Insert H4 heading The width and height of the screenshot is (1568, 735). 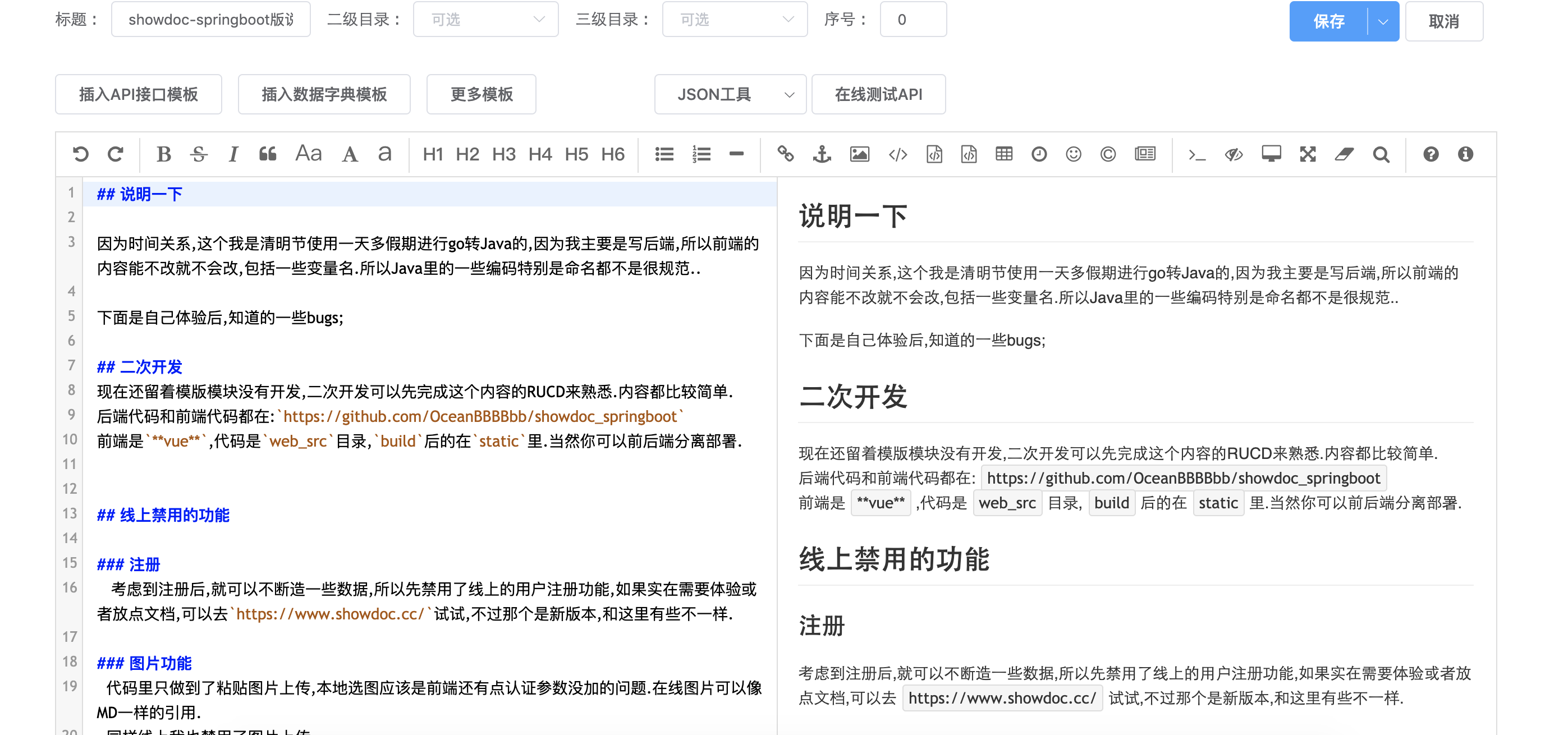tap(540, 154)
